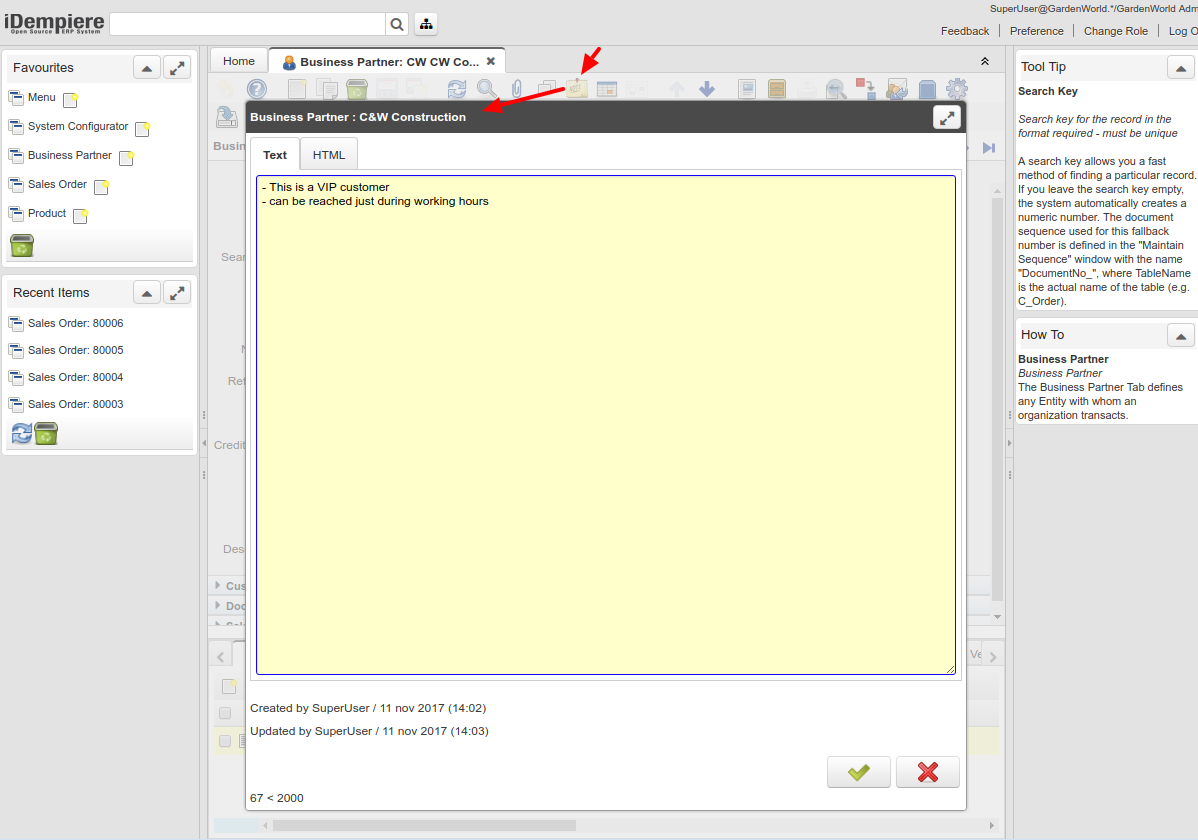The image size is (1198, 840).
Task: Open the Preference link
Action: pos(1036,31)
